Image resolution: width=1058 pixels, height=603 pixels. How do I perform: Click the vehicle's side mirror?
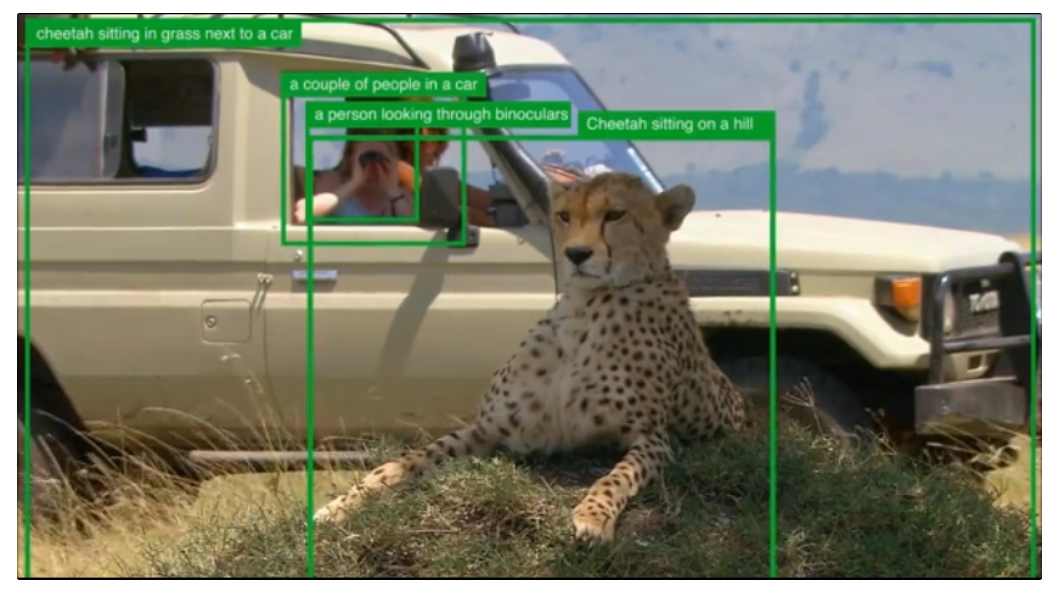pos(442,199)
